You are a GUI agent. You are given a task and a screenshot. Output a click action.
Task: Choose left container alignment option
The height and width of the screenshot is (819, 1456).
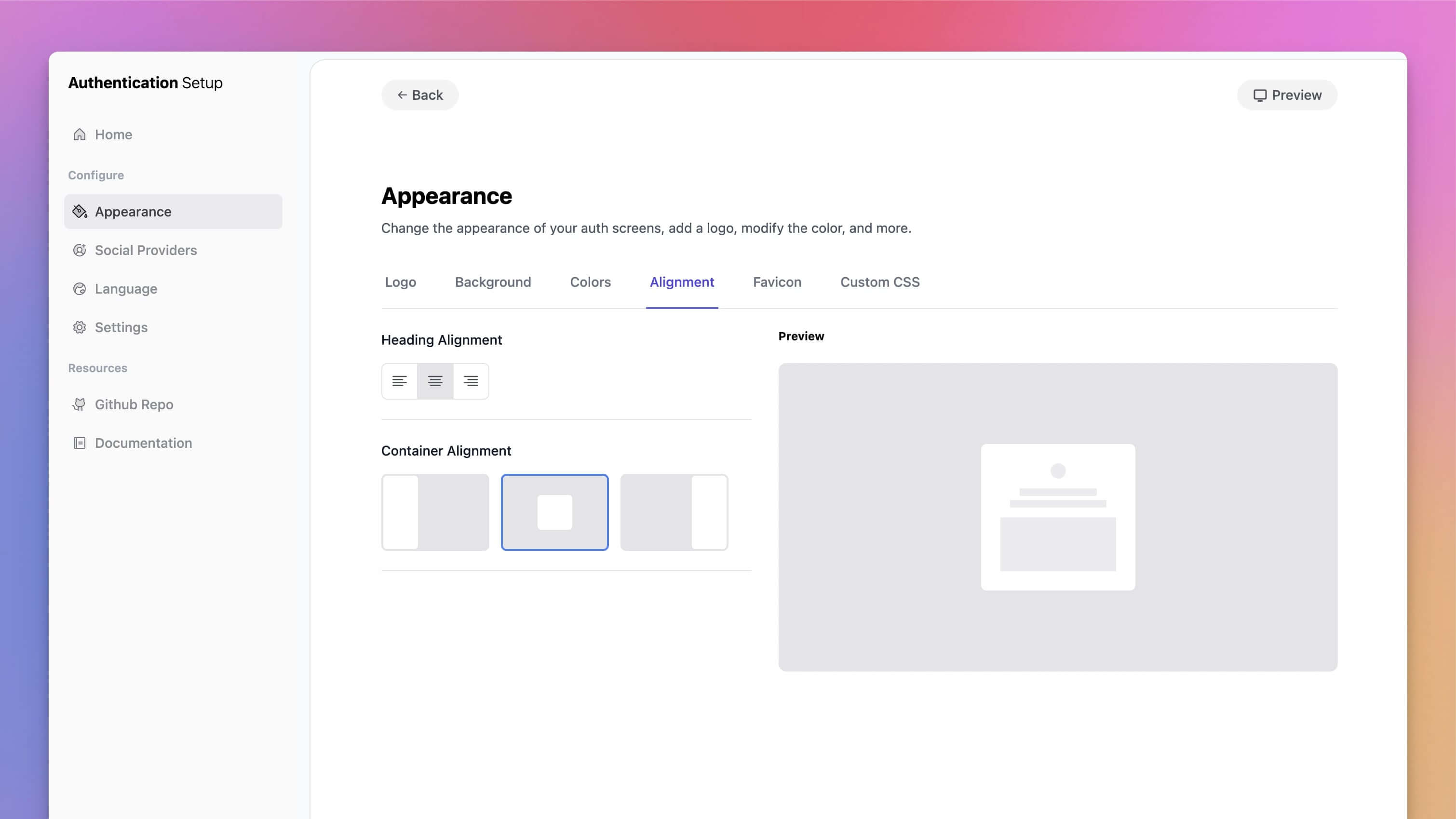435,512
